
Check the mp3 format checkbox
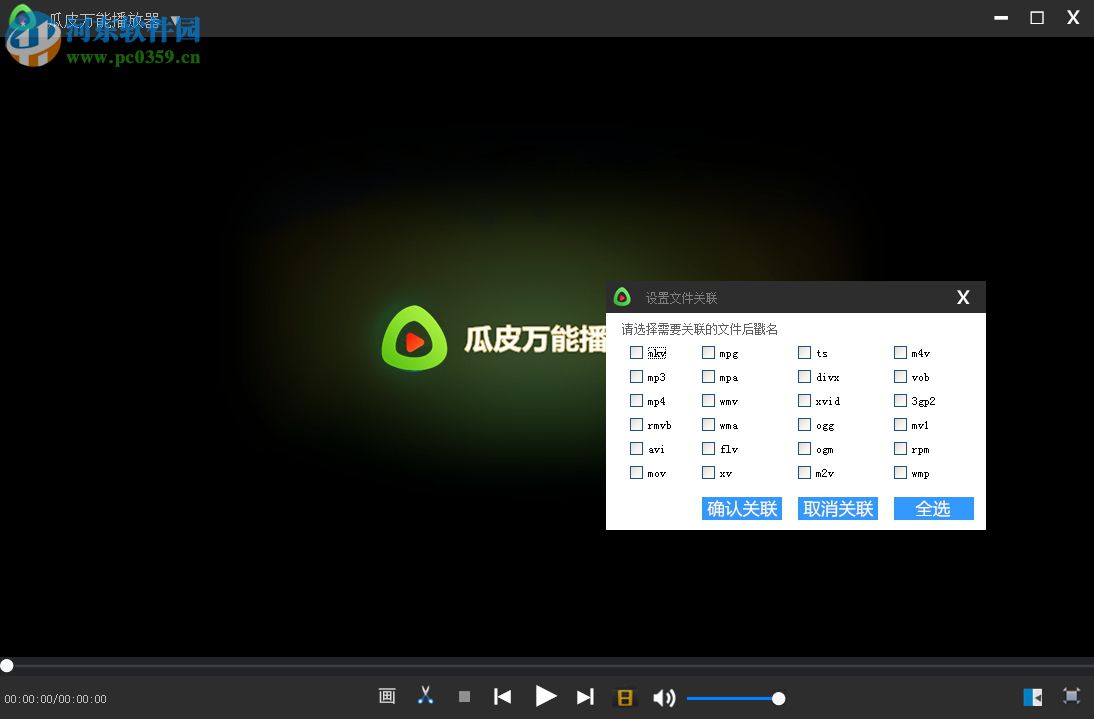(x=636, y=377)
